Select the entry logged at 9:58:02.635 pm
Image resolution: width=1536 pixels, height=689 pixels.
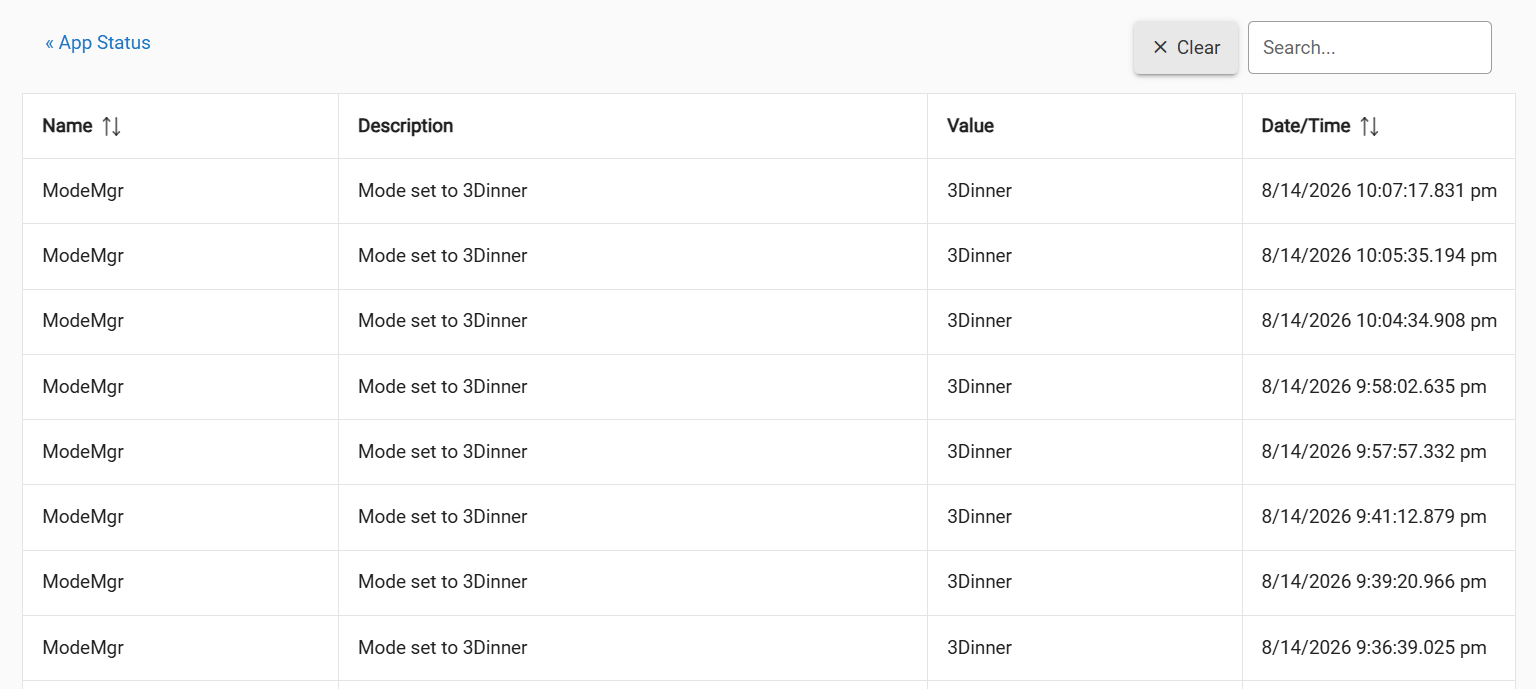(769, 387)
